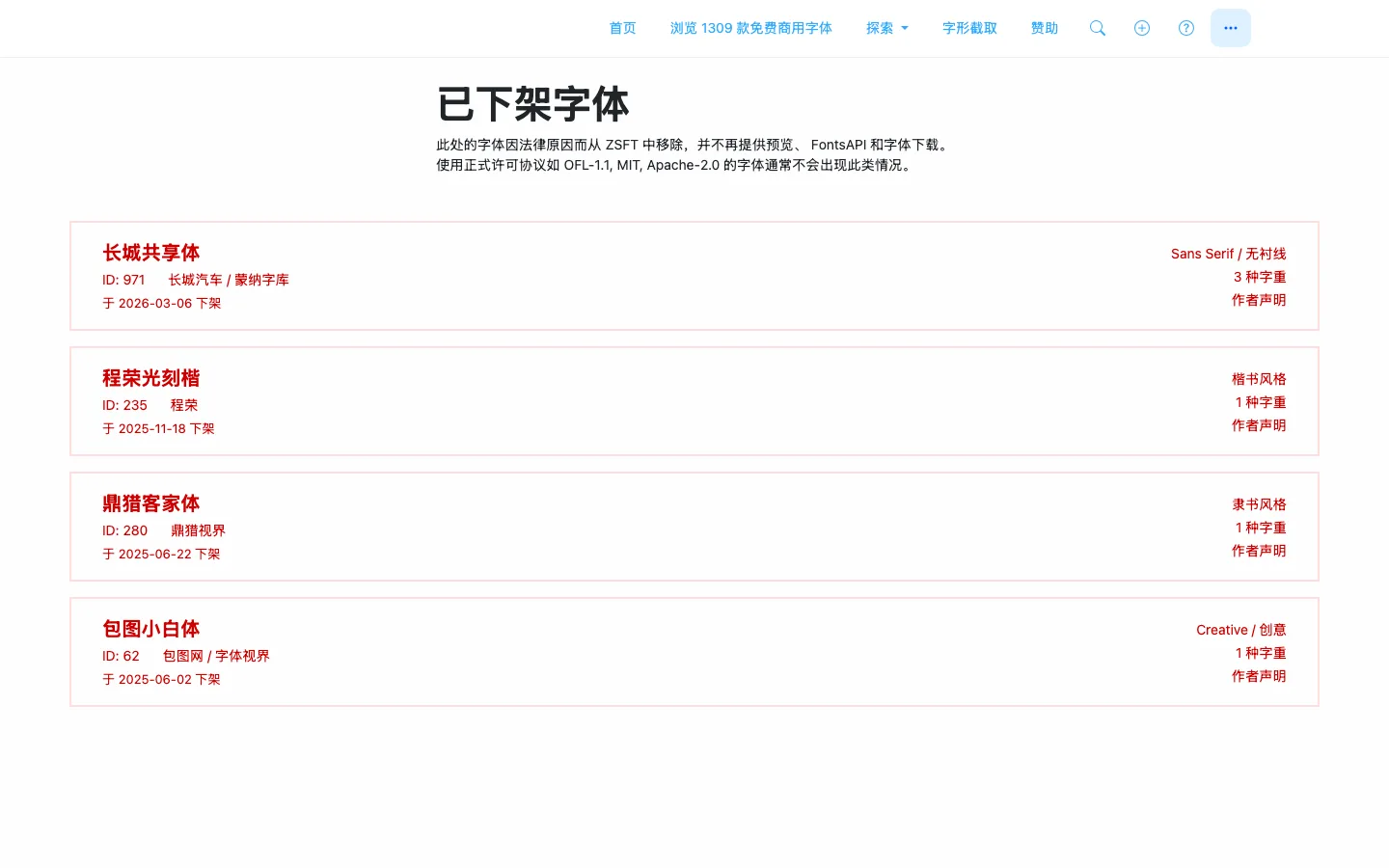Click the 于 2025-11-18 下架 date
The image size is (1389, 868).
[x=158, y=428]
